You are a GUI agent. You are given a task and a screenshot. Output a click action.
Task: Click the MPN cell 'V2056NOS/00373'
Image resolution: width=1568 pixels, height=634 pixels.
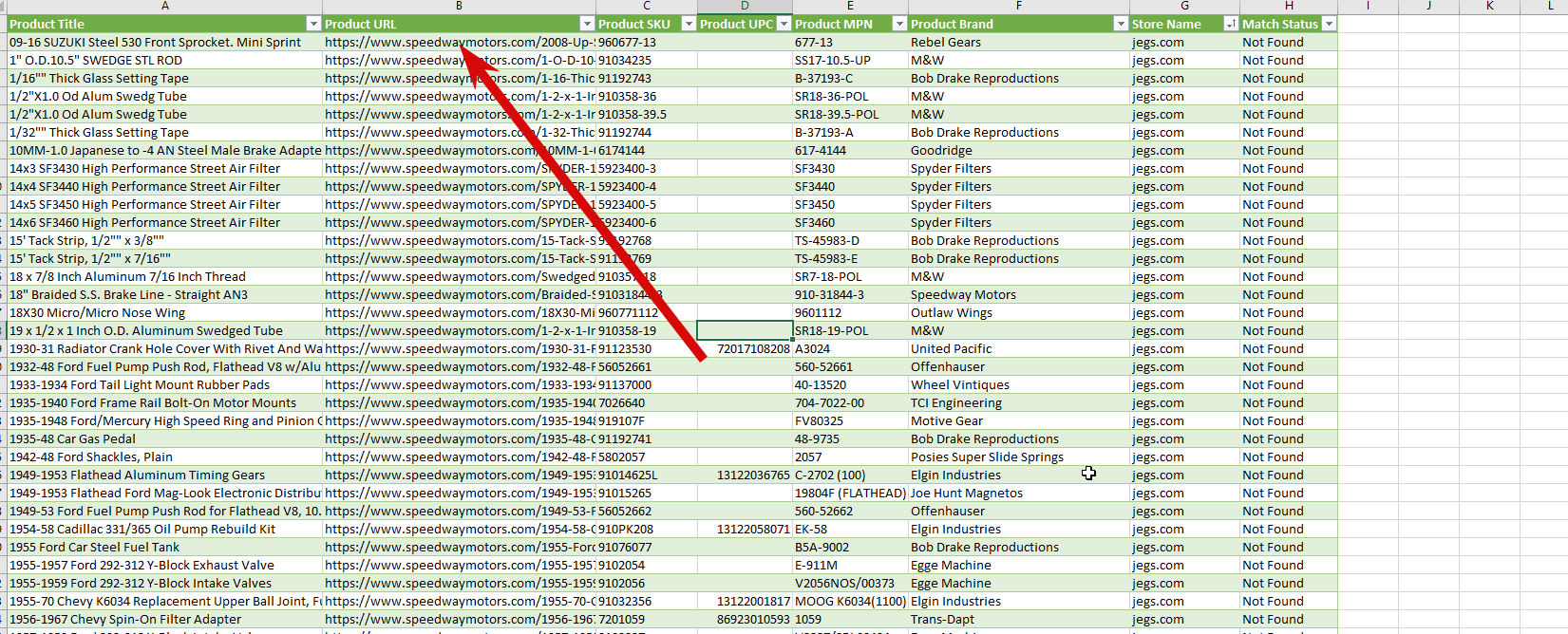click(x=850, y=583)
